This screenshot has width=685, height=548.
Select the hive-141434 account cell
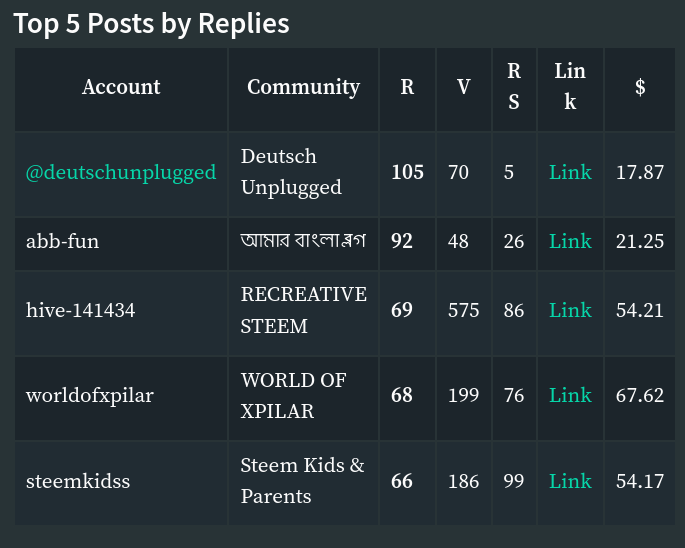pos(81,310)
